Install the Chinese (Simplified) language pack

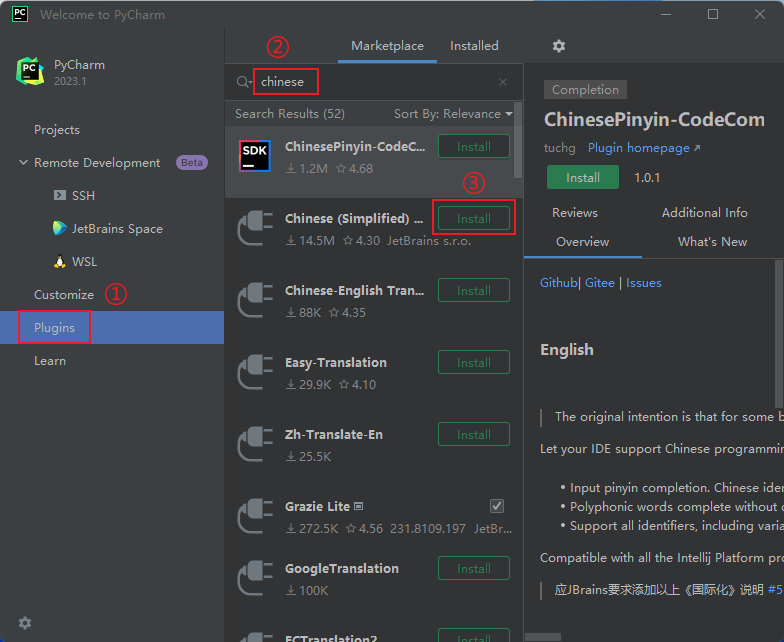click(474, 218)
